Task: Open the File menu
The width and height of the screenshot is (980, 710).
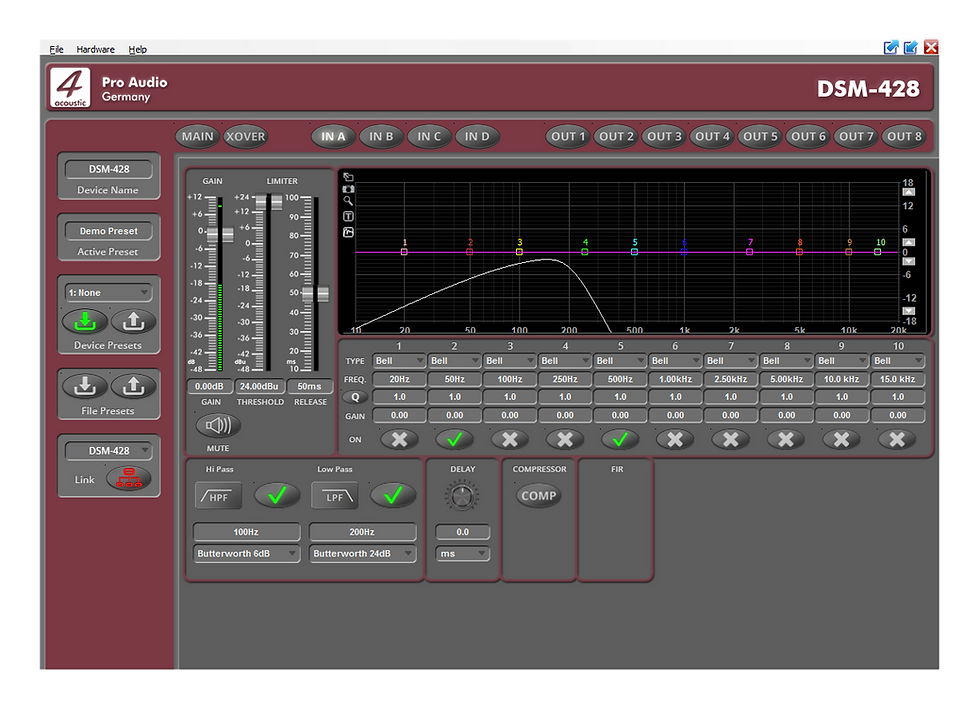Action: click(56, 49)
